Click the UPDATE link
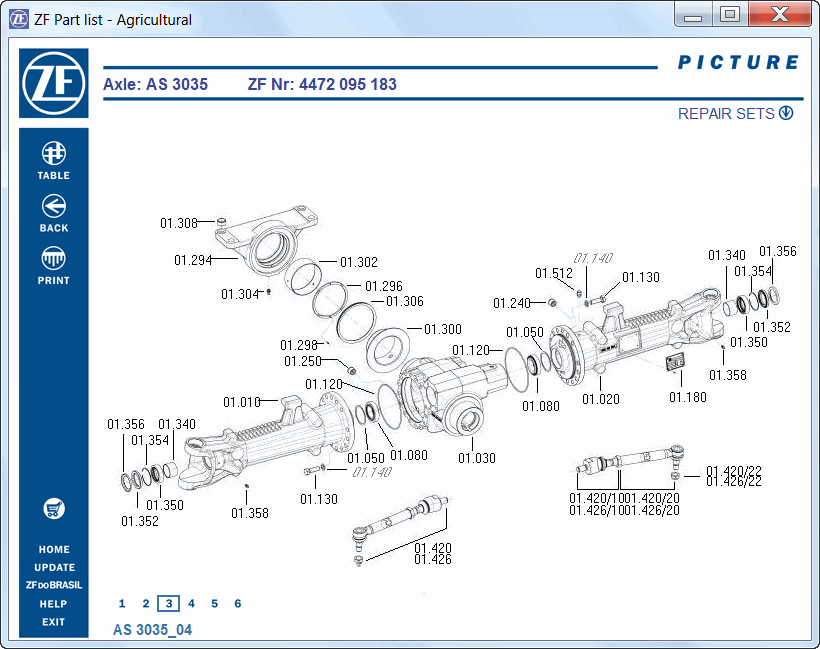The height and width of the screenshot is (649, 820). (54, 567)
